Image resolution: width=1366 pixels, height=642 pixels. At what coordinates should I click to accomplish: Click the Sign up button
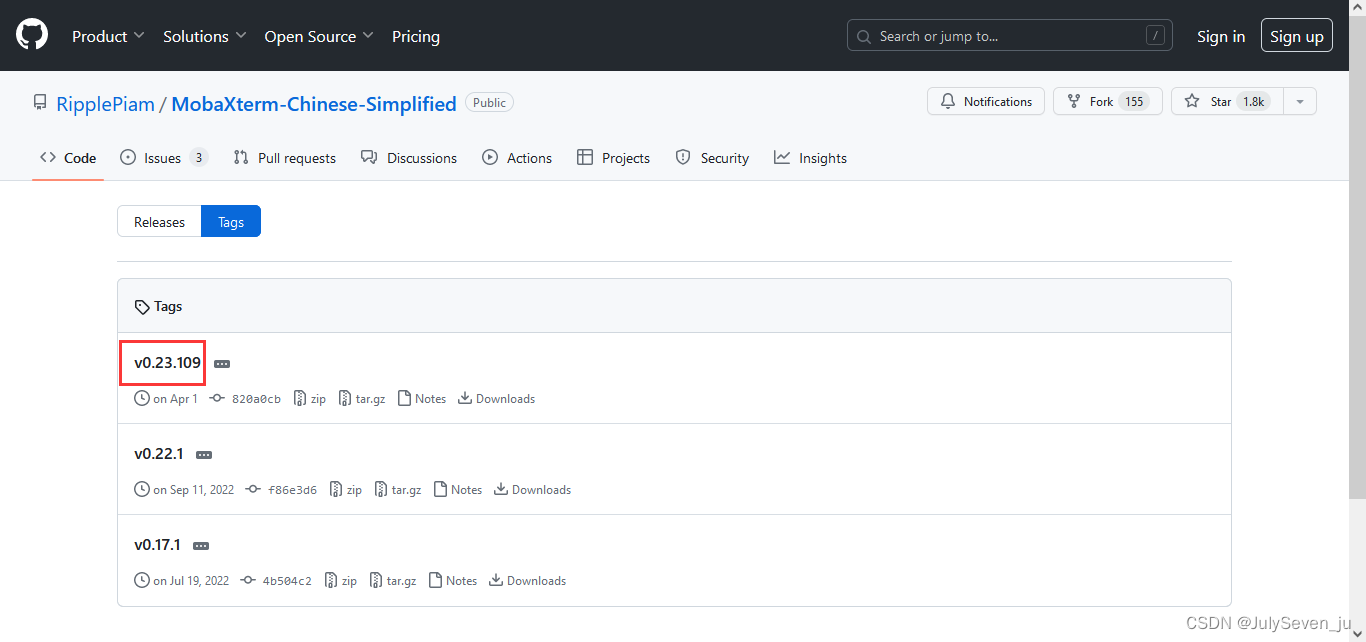click(x=1297, y=36)
